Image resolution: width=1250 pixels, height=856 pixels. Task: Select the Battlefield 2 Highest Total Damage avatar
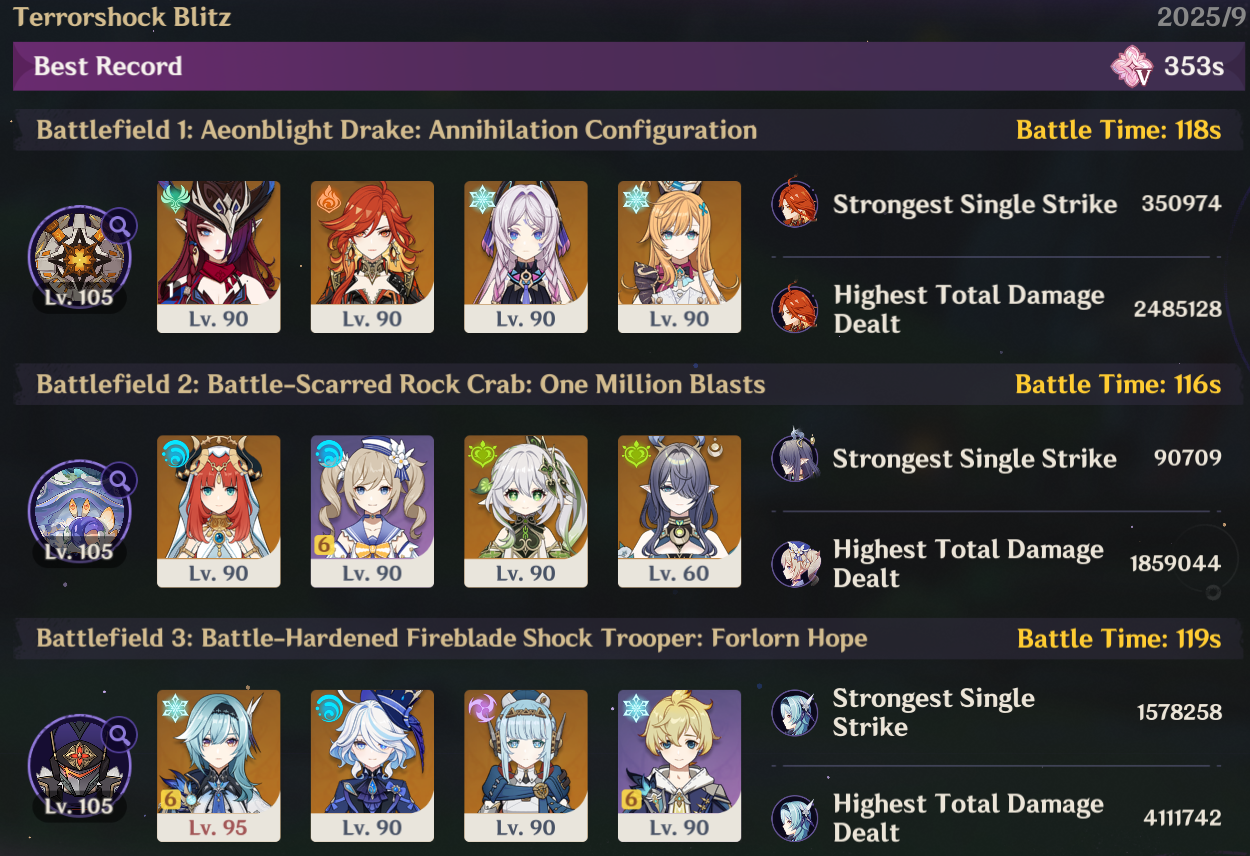(795, 563)
